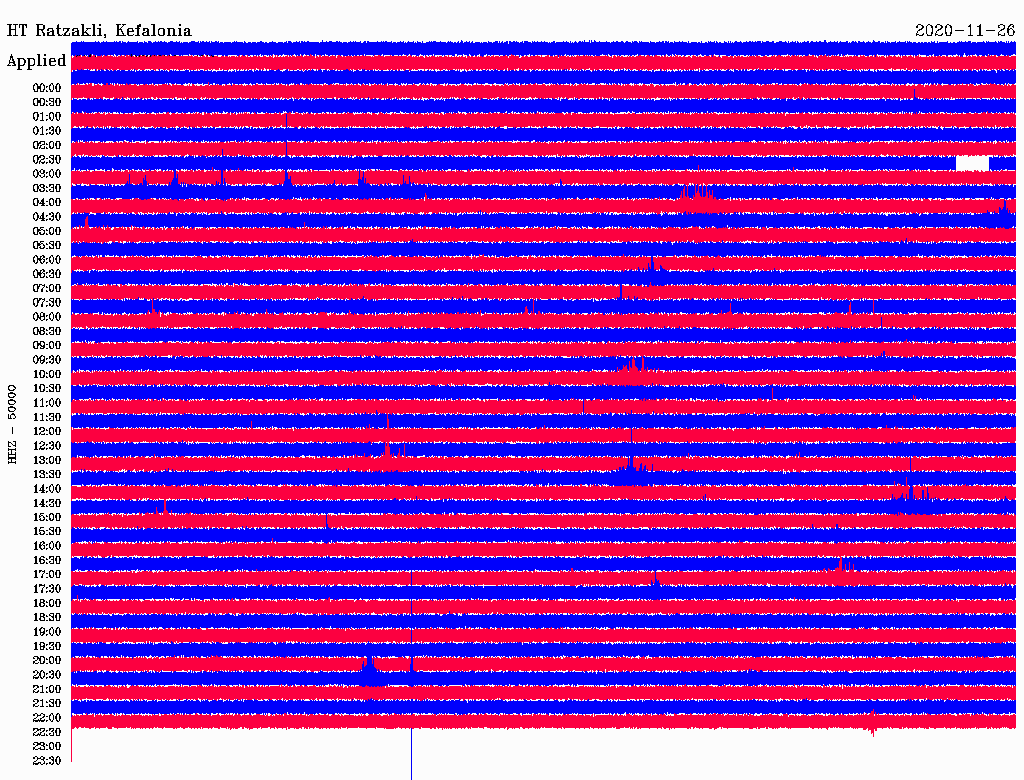Select the 04:00 time label
This screenshot has width=1024, height=780.
[x=47, y=203]
